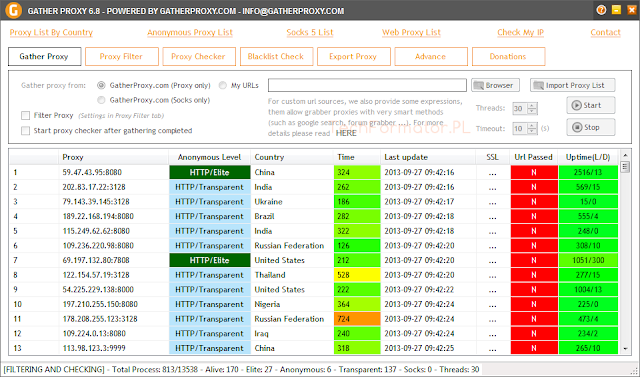Click the table scrollbar down arrow
This screenshot has height=377, width=640.
(625, 349)
